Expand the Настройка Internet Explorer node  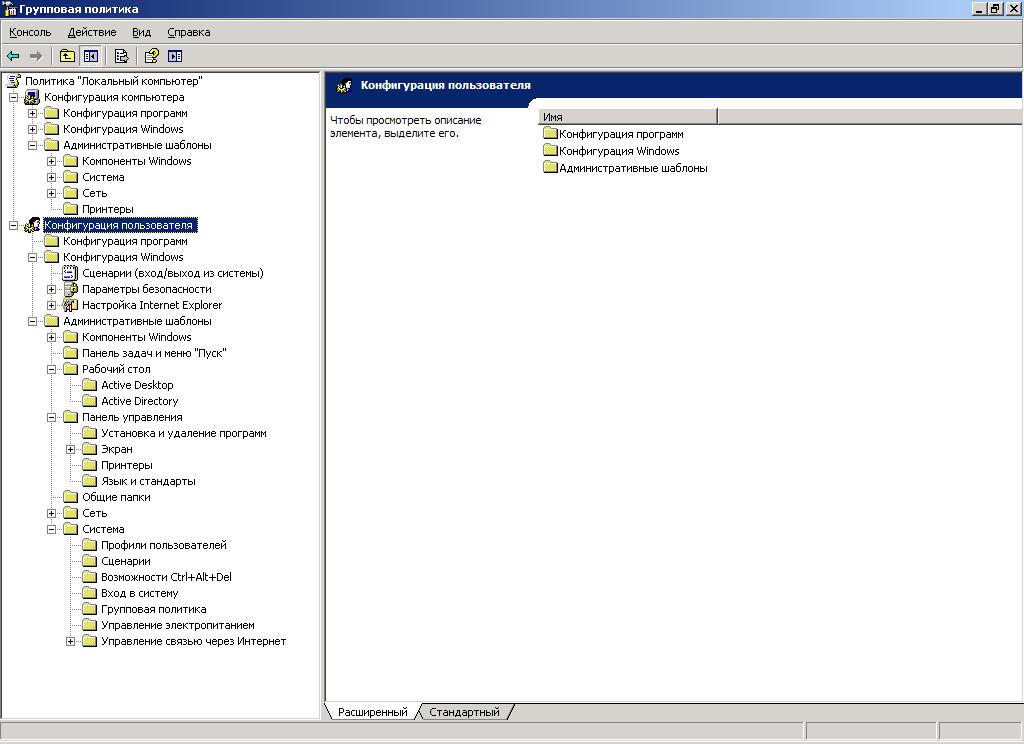pyautogui.click(x=51, y=305)
